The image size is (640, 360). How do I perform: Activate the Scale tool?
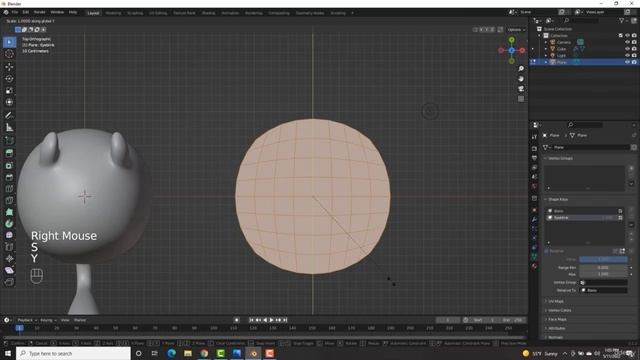pos(9,91)
